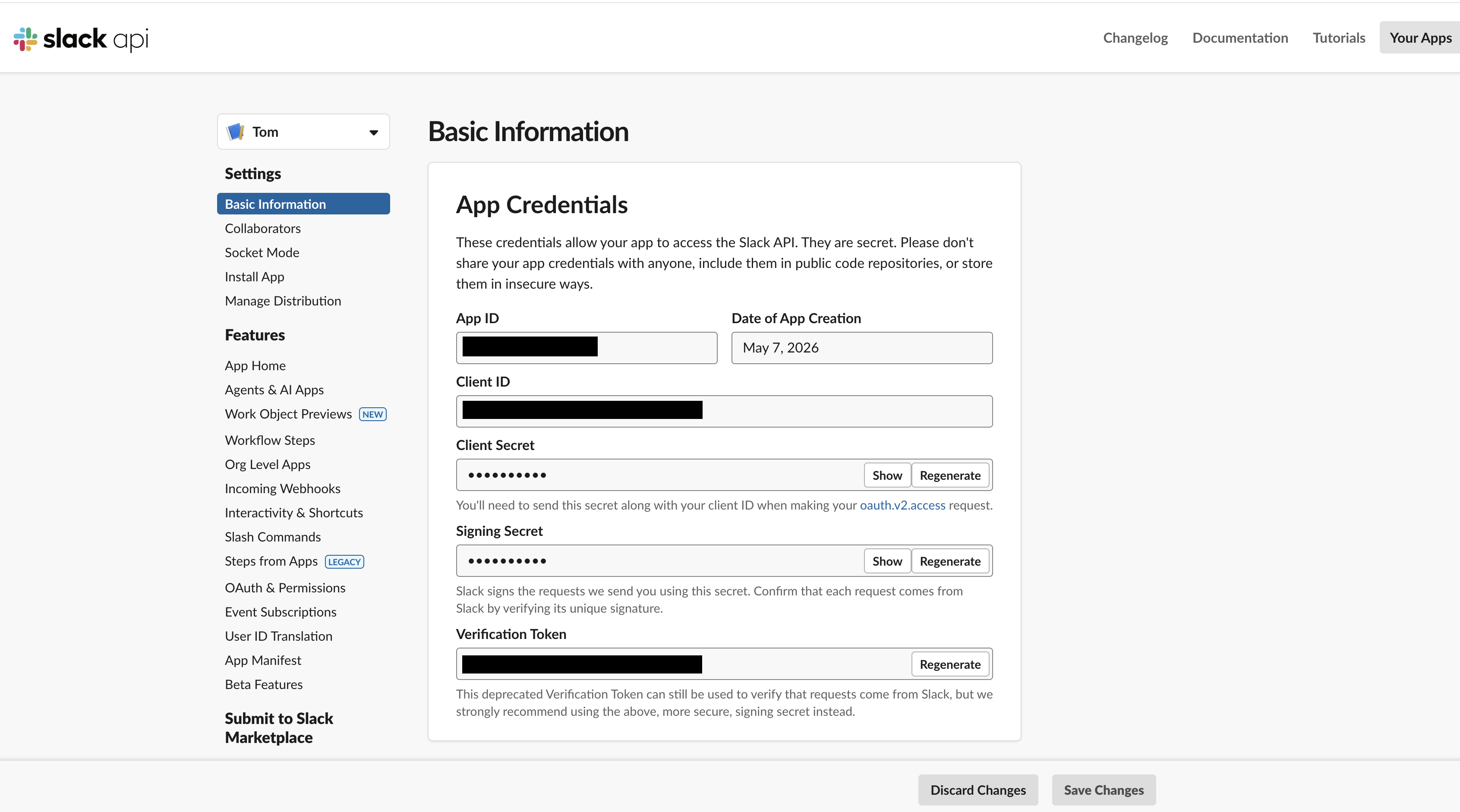Screen dimensions: 1460x812
Task: Click the NEW badge beside Work Object Previews
Action: 373,415
